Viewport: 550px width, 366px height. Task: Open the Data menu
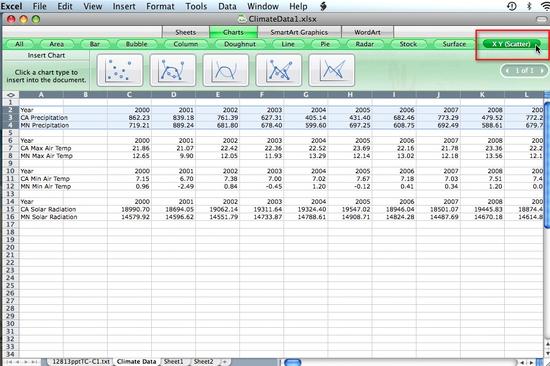(227, 6)
